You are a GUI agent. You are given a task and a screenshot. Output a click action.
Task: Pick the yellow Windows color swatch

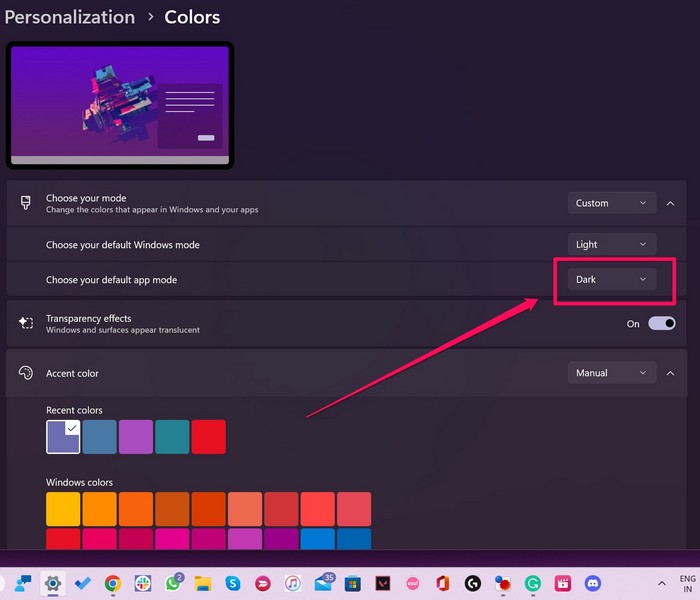[63, 508]
